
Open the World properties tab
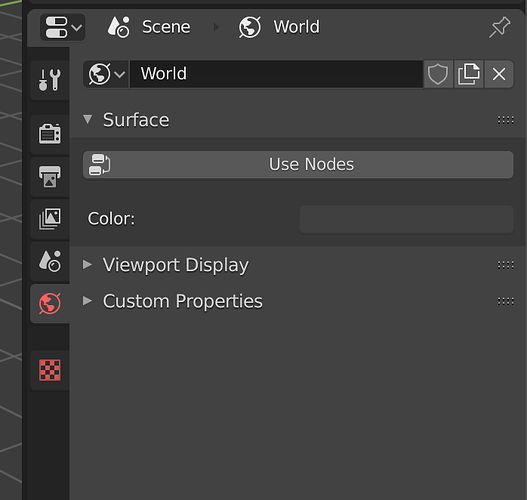(x=50, y=303)
